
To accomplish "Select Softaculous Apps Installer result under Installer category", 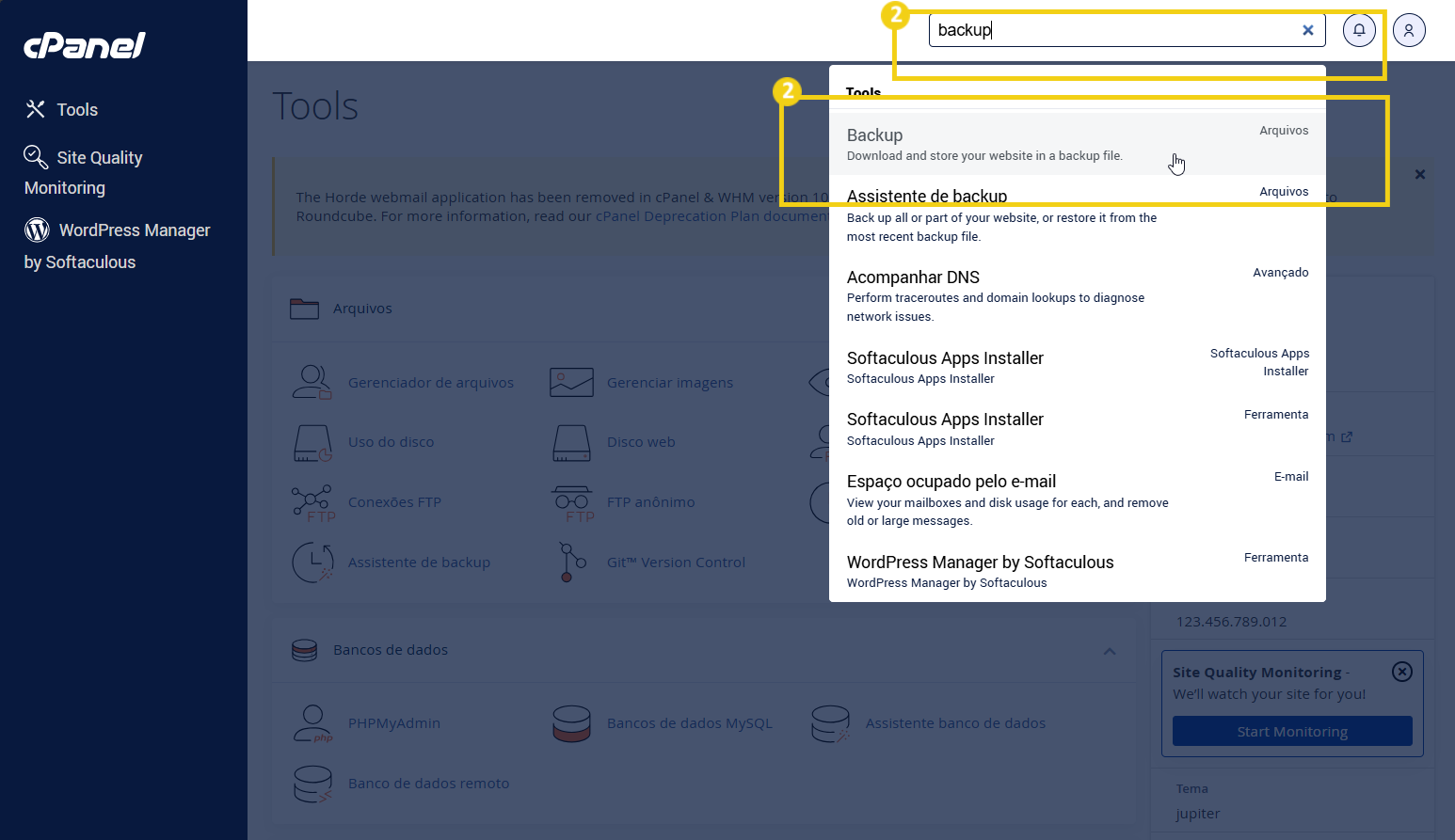I will click(1078, 367).
